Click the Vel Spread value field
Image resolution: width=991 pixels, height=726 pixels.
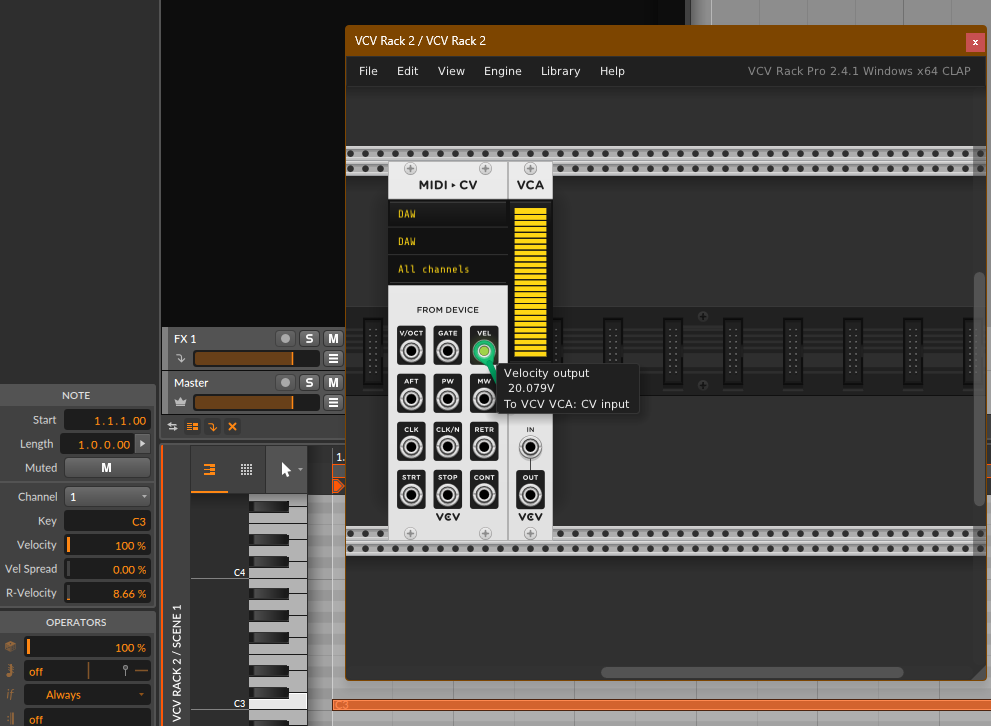tap(107, 569)
